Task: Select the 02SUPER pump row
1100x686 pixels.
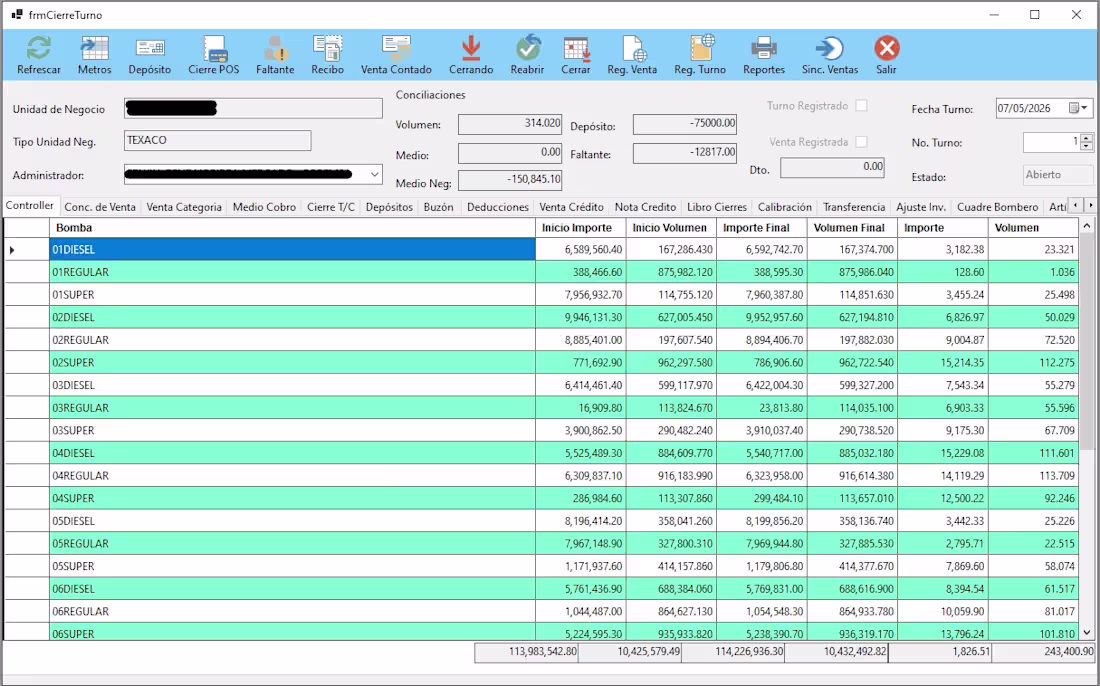Action: point(542,363)
